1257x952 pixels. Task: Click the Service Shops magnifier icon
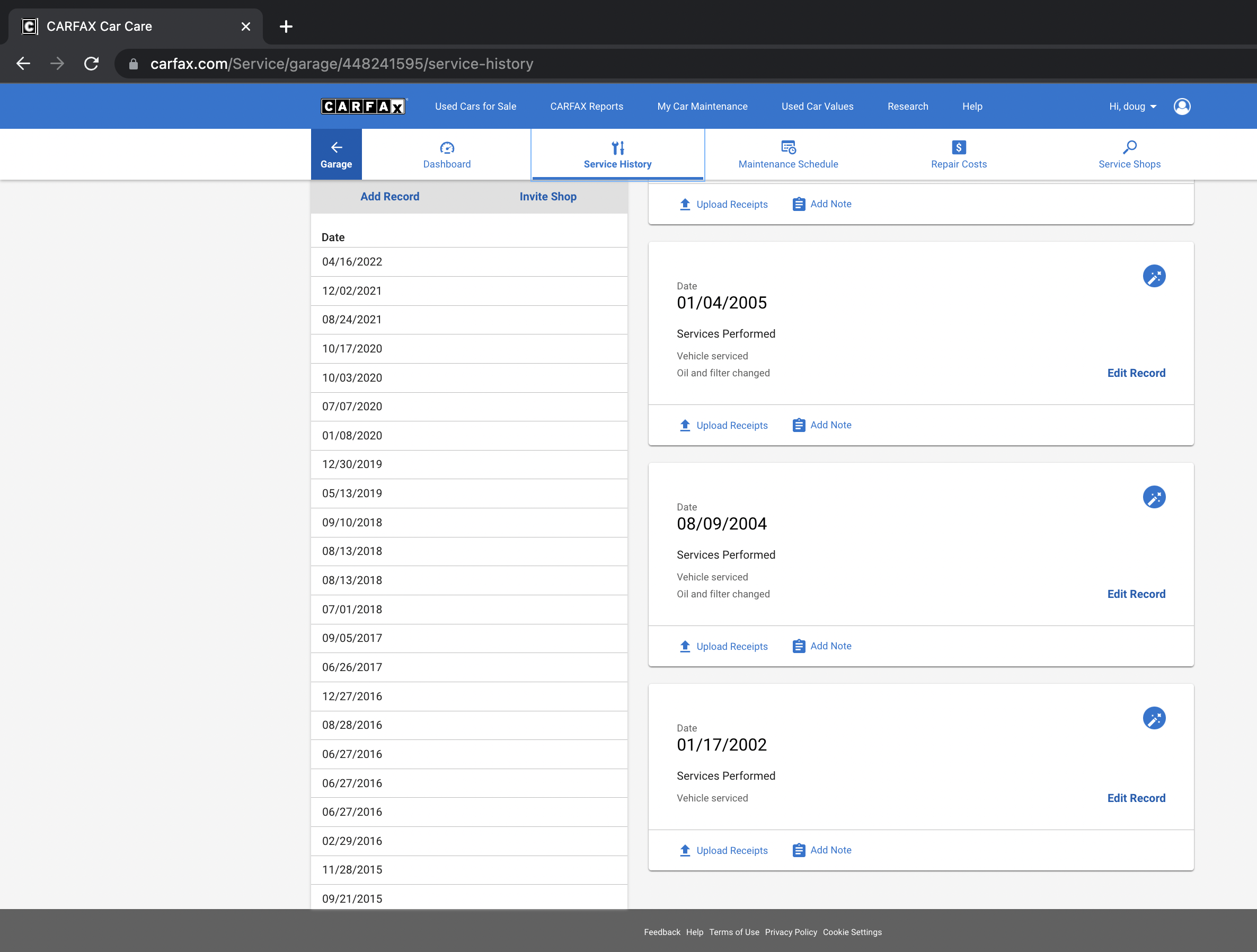1130,147
